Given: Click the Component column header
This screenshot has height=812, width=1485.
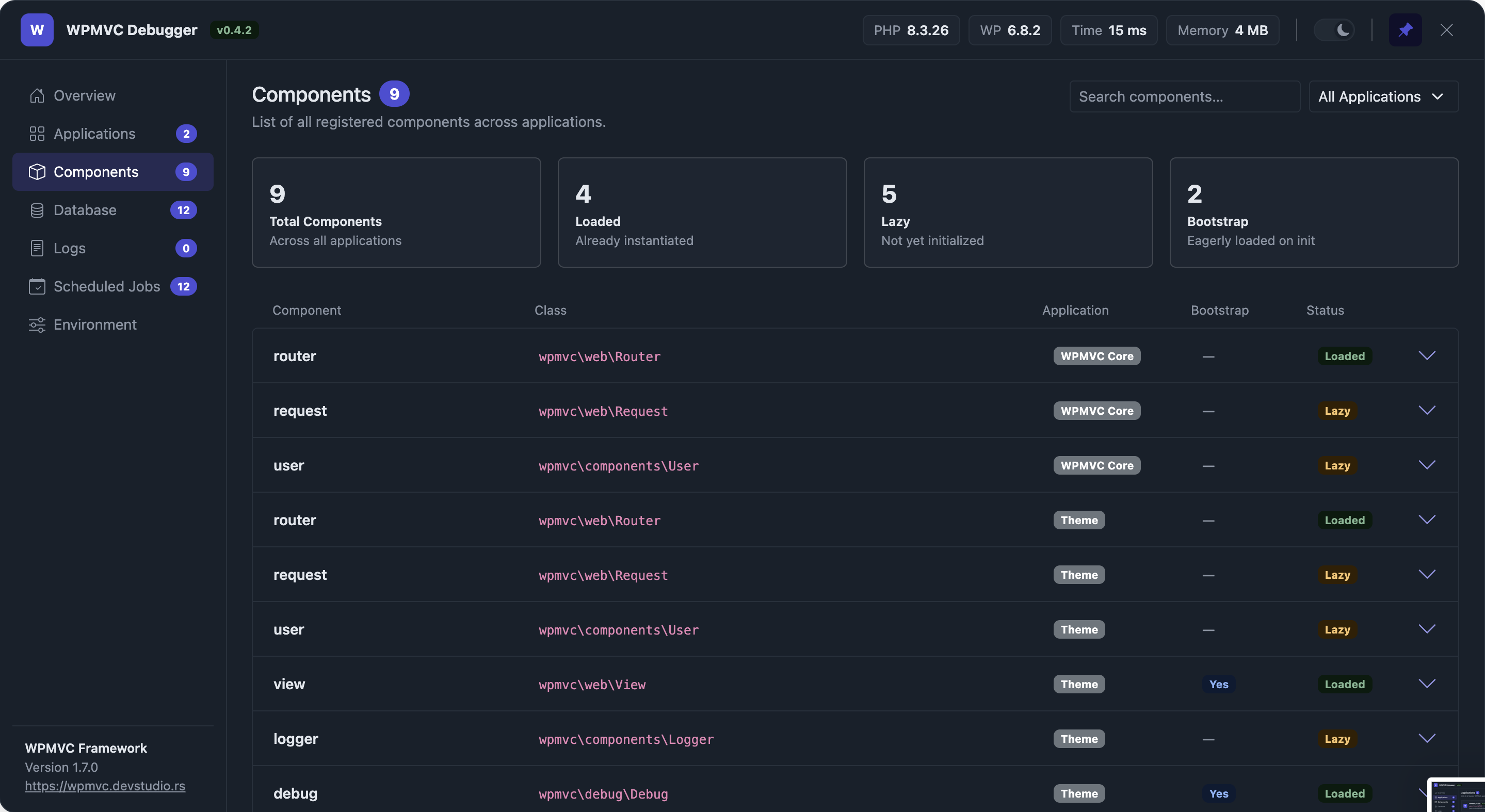Looking at the screenshot, I should click(306, 310).
